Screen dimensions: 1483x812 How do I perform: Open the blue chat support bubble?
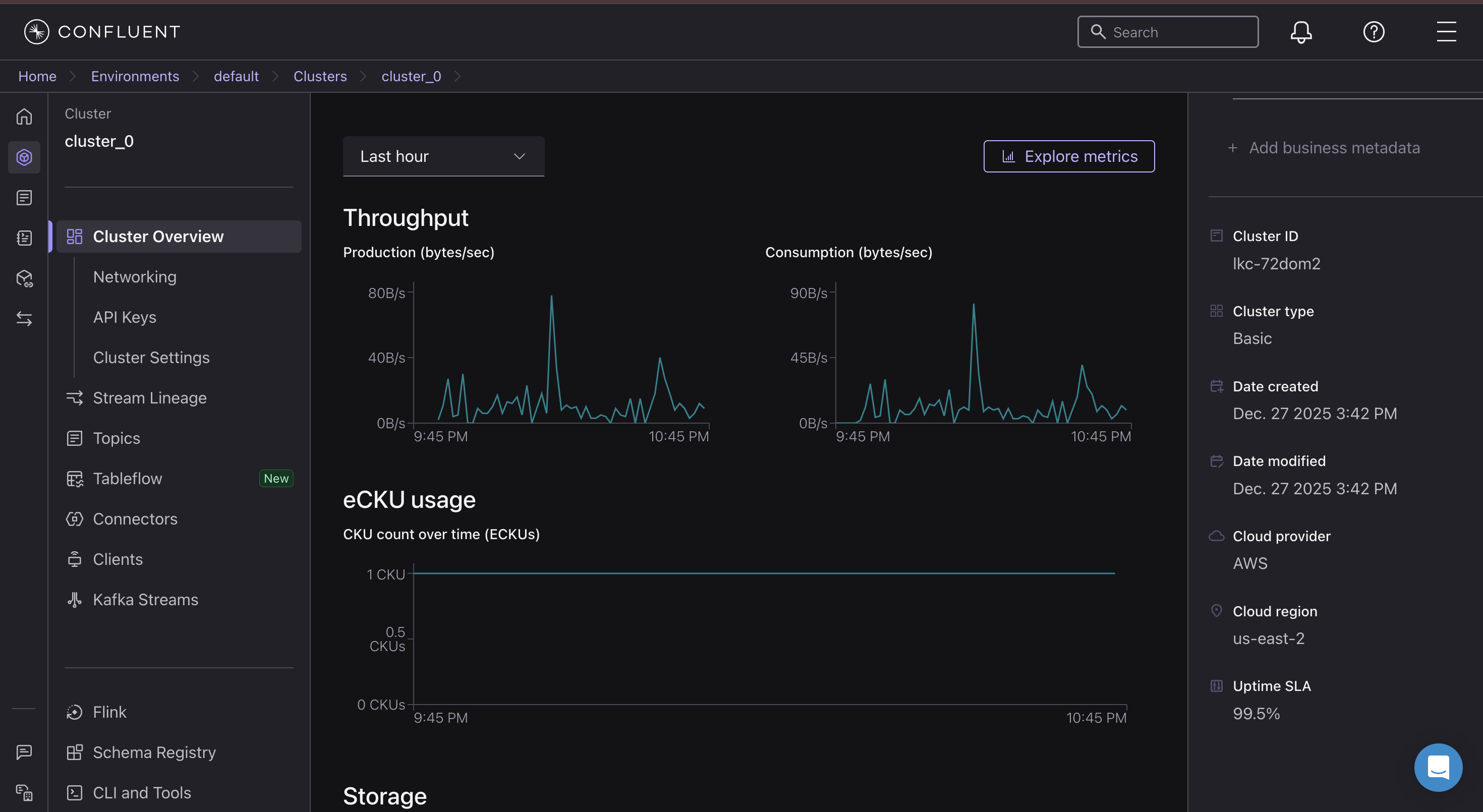click(x=1438, y=767)
